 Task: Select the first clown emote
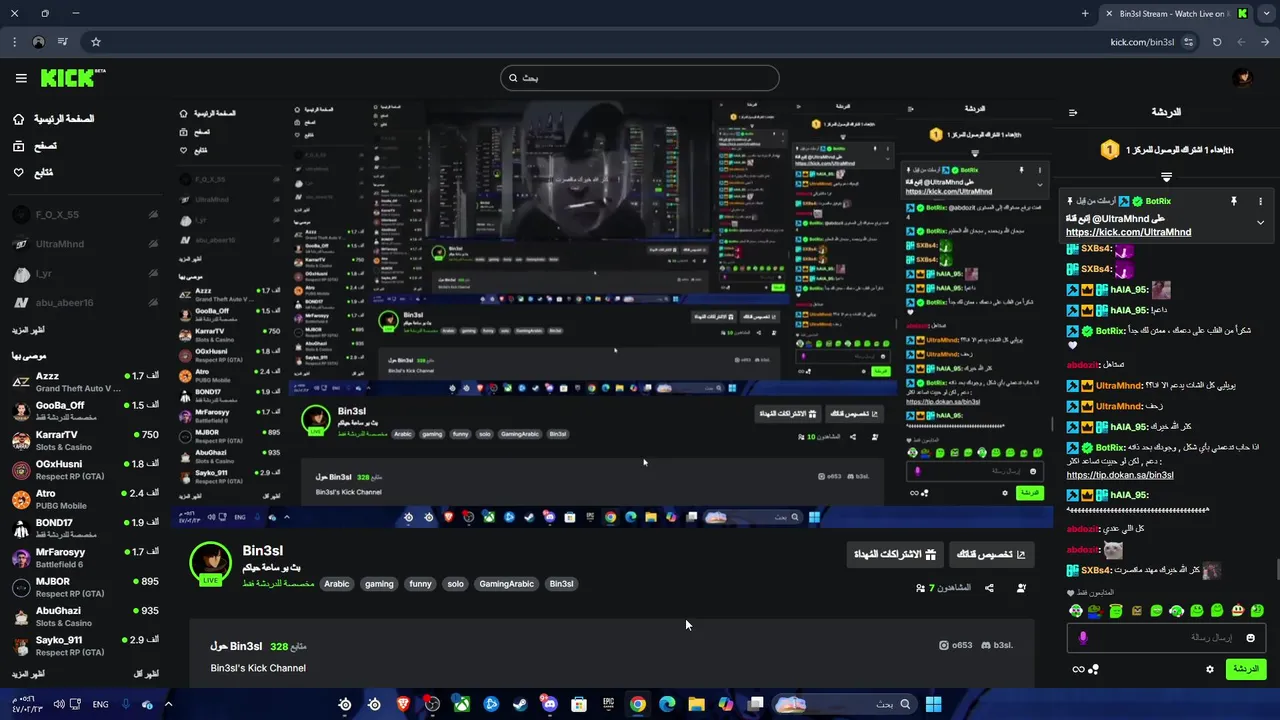coord(1076,610)
